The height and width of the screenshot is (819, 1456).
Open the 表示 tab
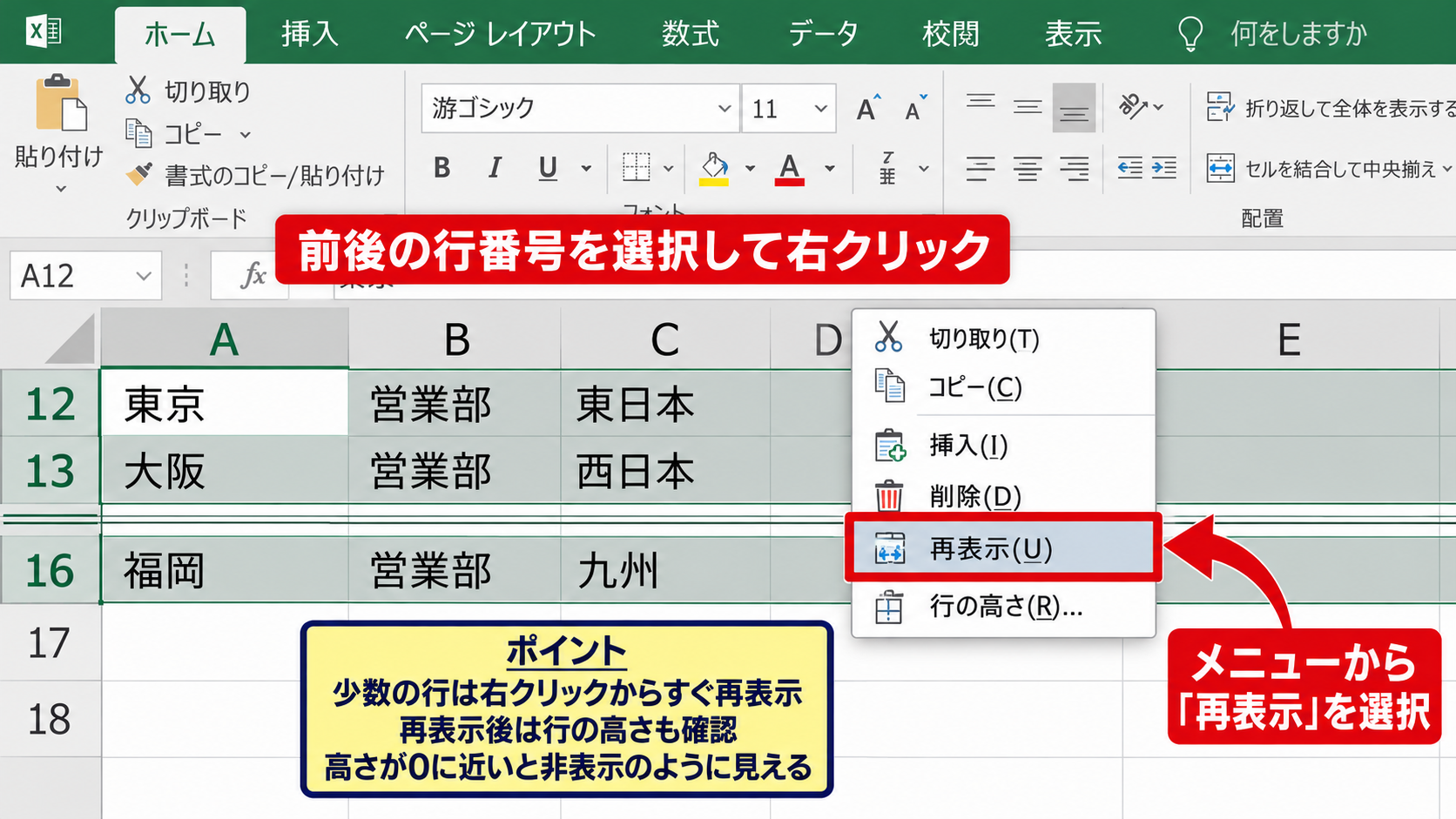point(1073,34)
